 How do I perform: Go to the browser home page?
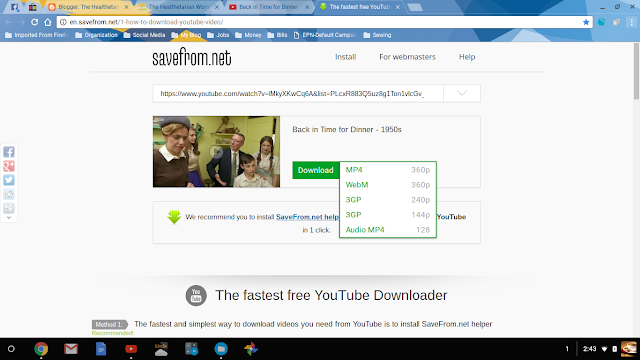click(x=48, y=22)
